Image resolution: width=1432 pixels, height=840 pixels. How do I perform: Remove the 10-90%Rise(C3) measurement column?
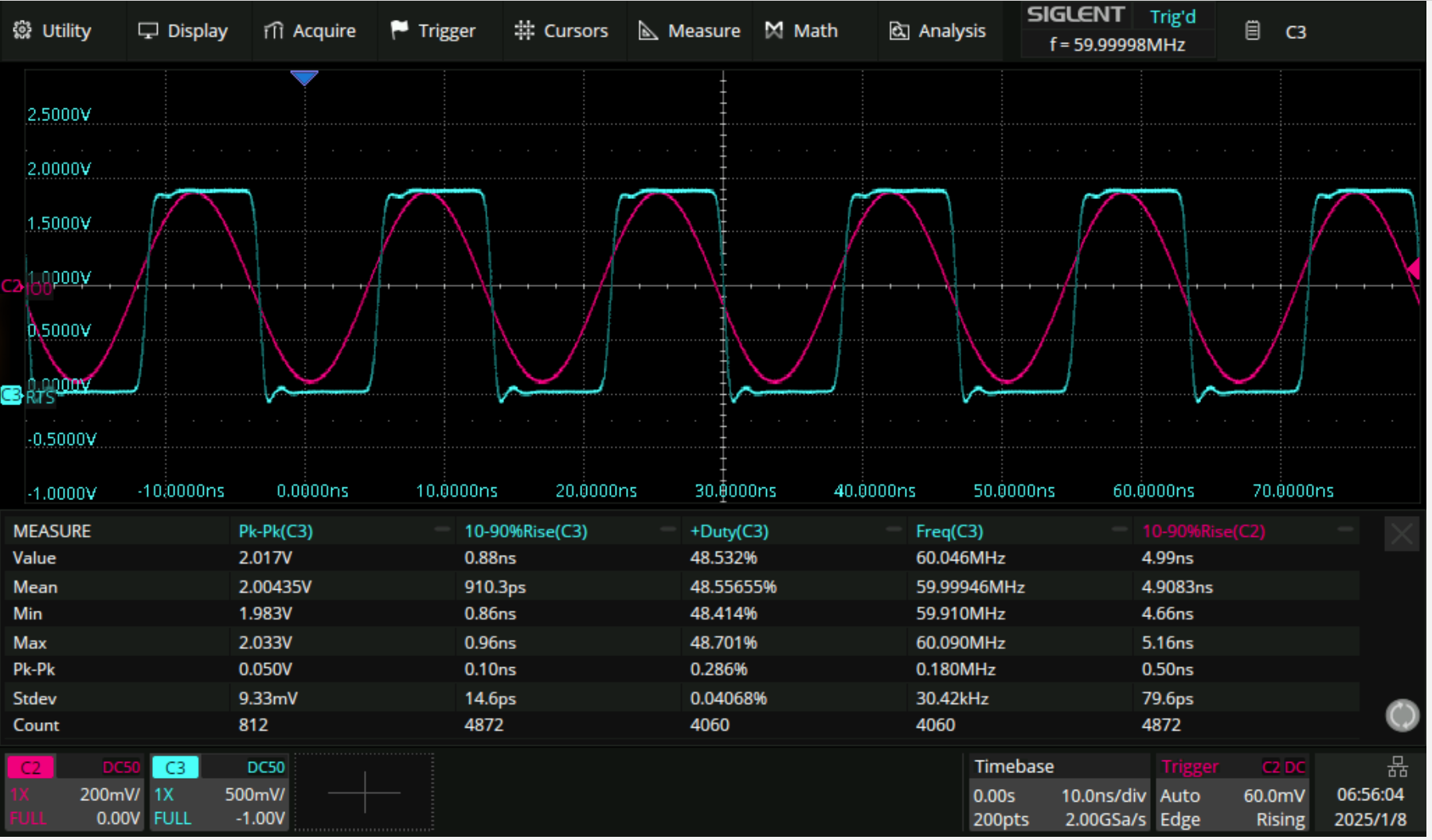pos(668,530)
